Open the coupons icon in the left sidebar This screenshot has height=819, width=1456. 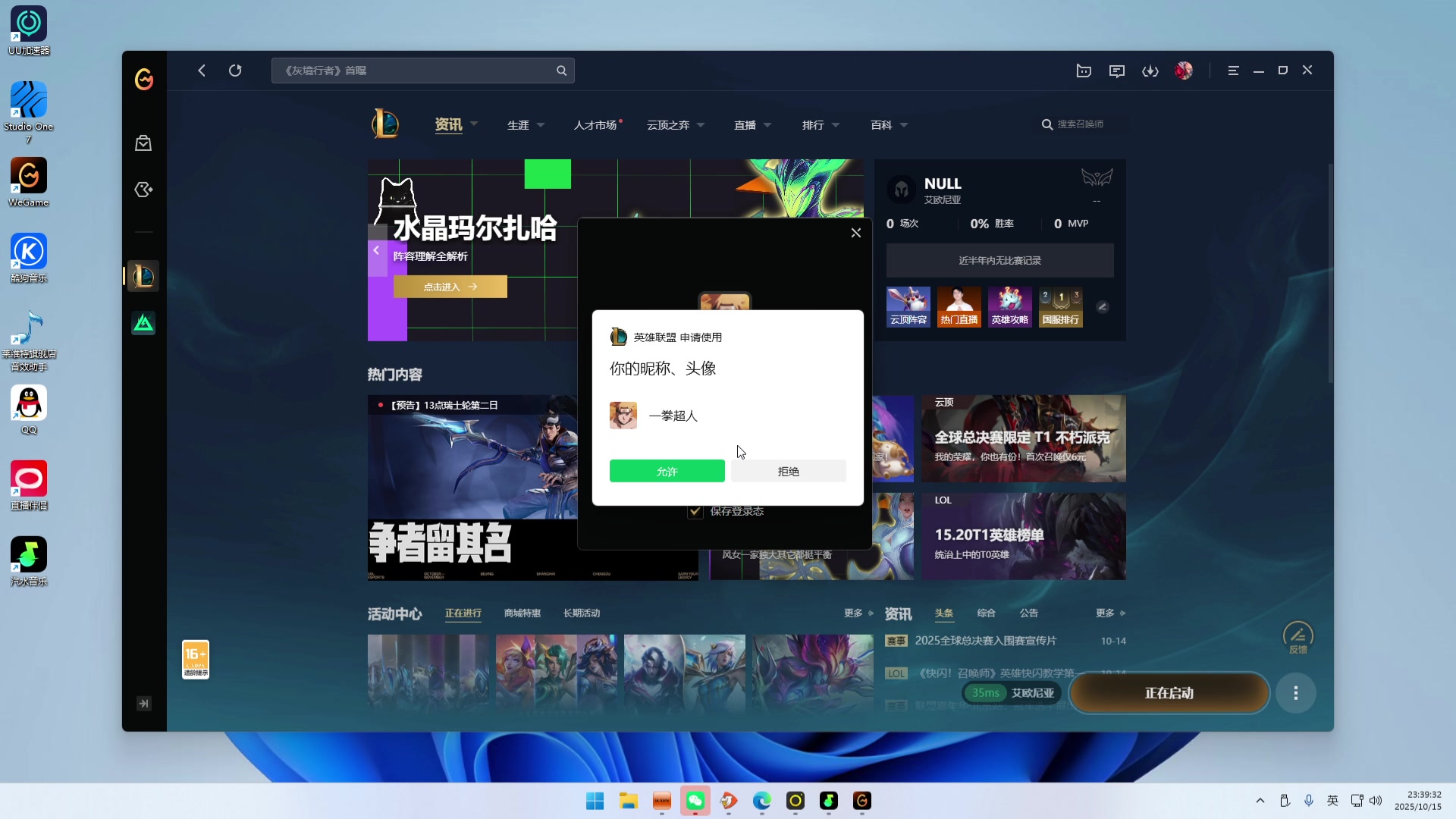click(x=143, y=190)
